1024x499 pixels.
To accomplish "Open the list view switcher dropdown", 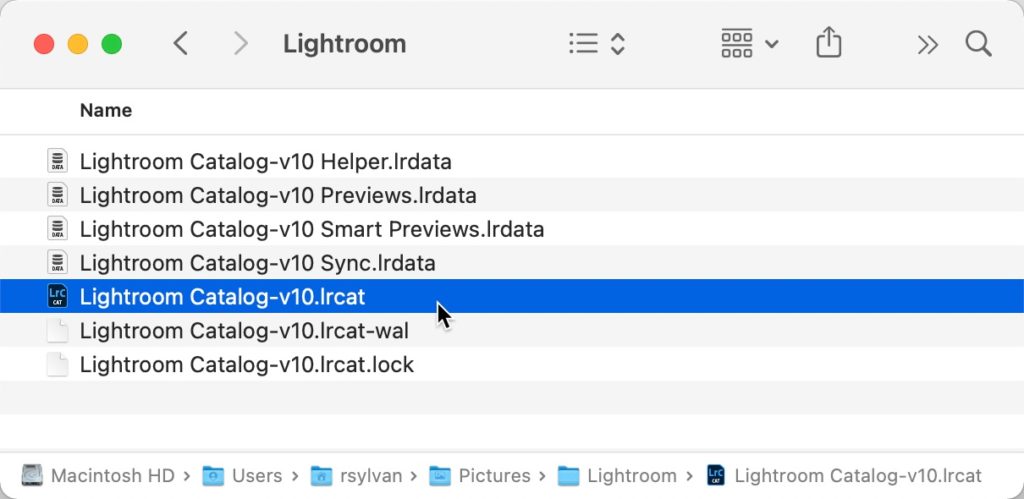I will coord(597,44).
